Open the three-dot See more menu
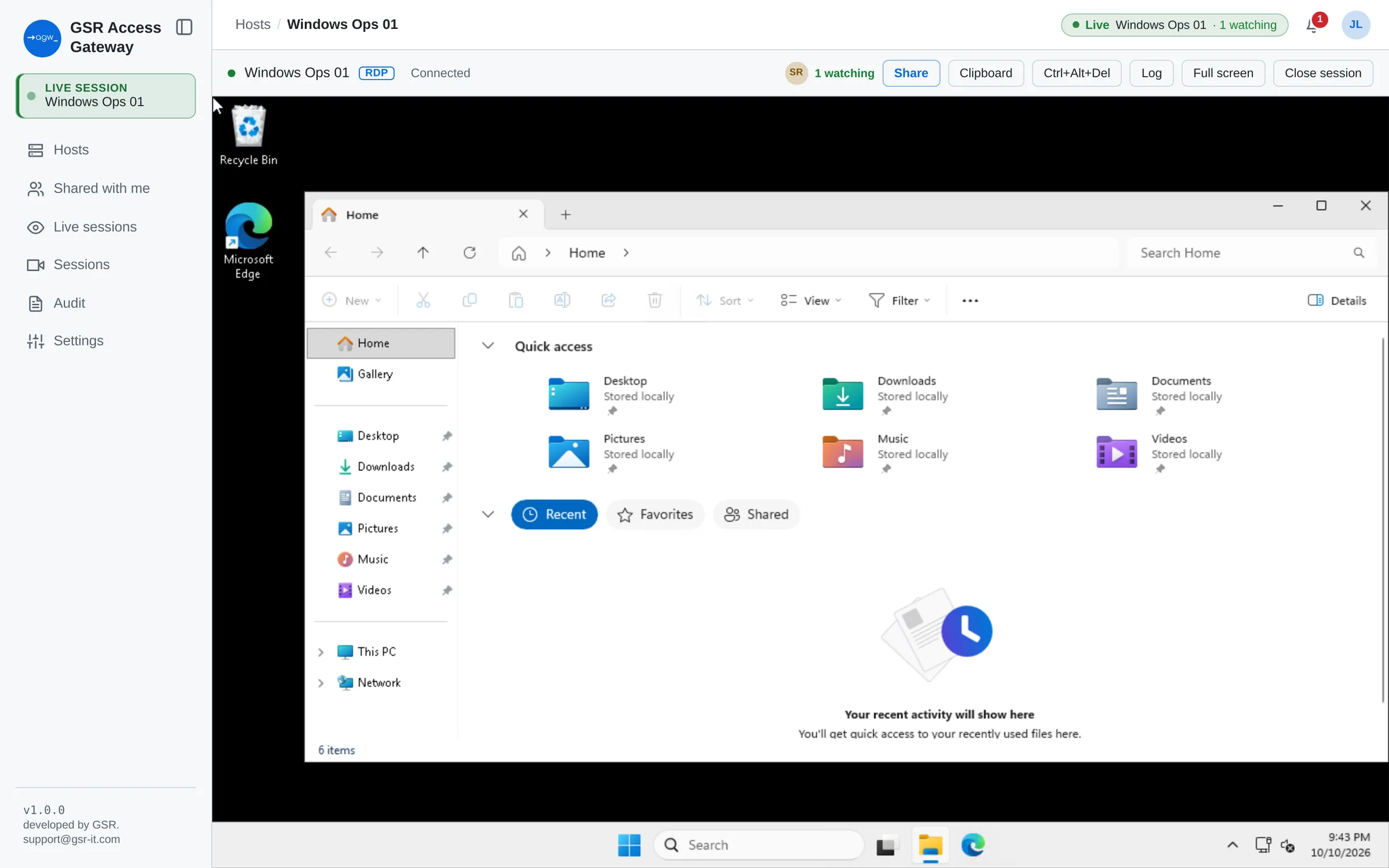 coord(970,300)
